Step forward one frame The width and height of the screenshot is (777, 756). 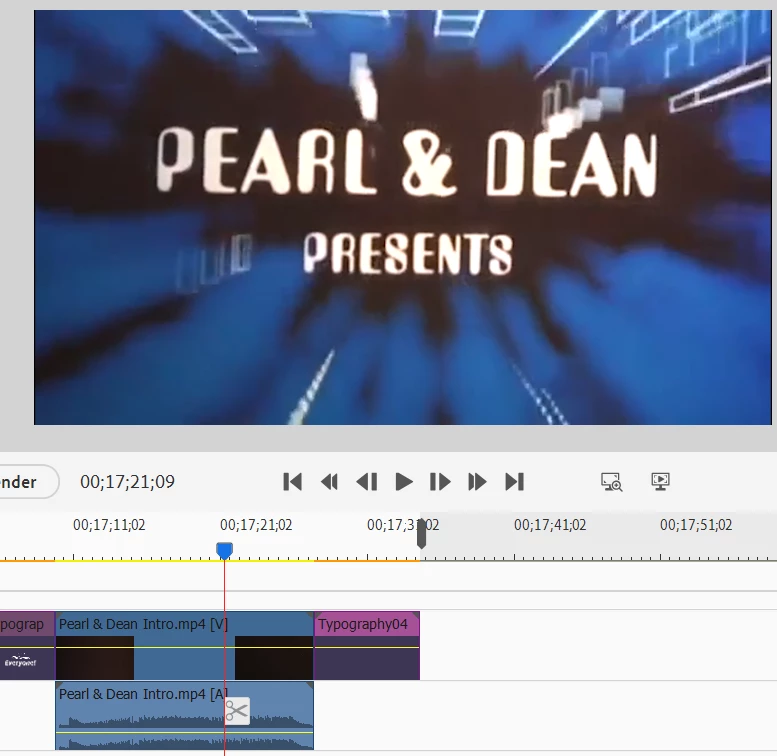click(x=440, y=482)
